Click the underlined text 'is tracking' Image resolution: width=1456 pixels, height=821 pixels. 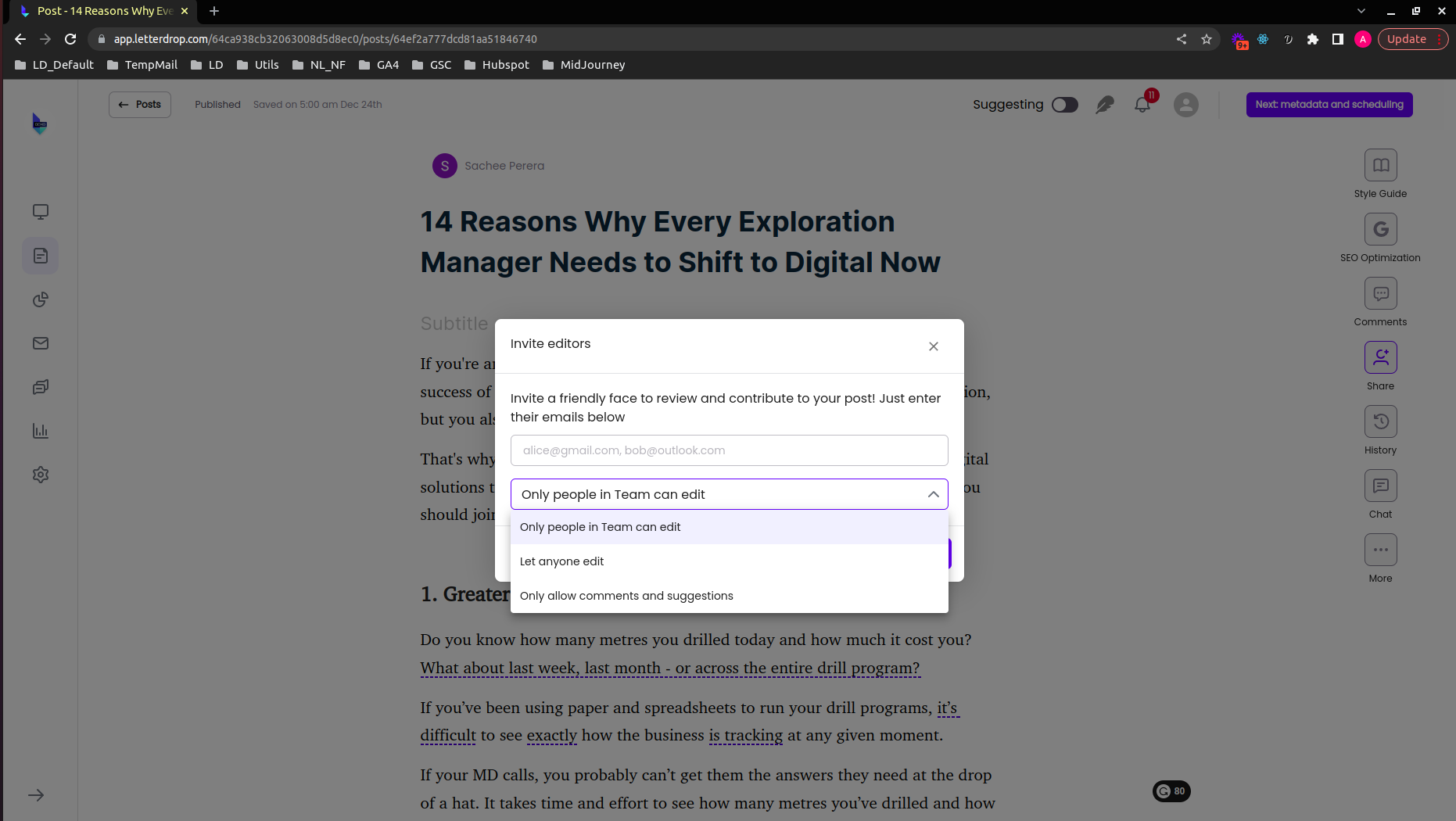point(746,735)
